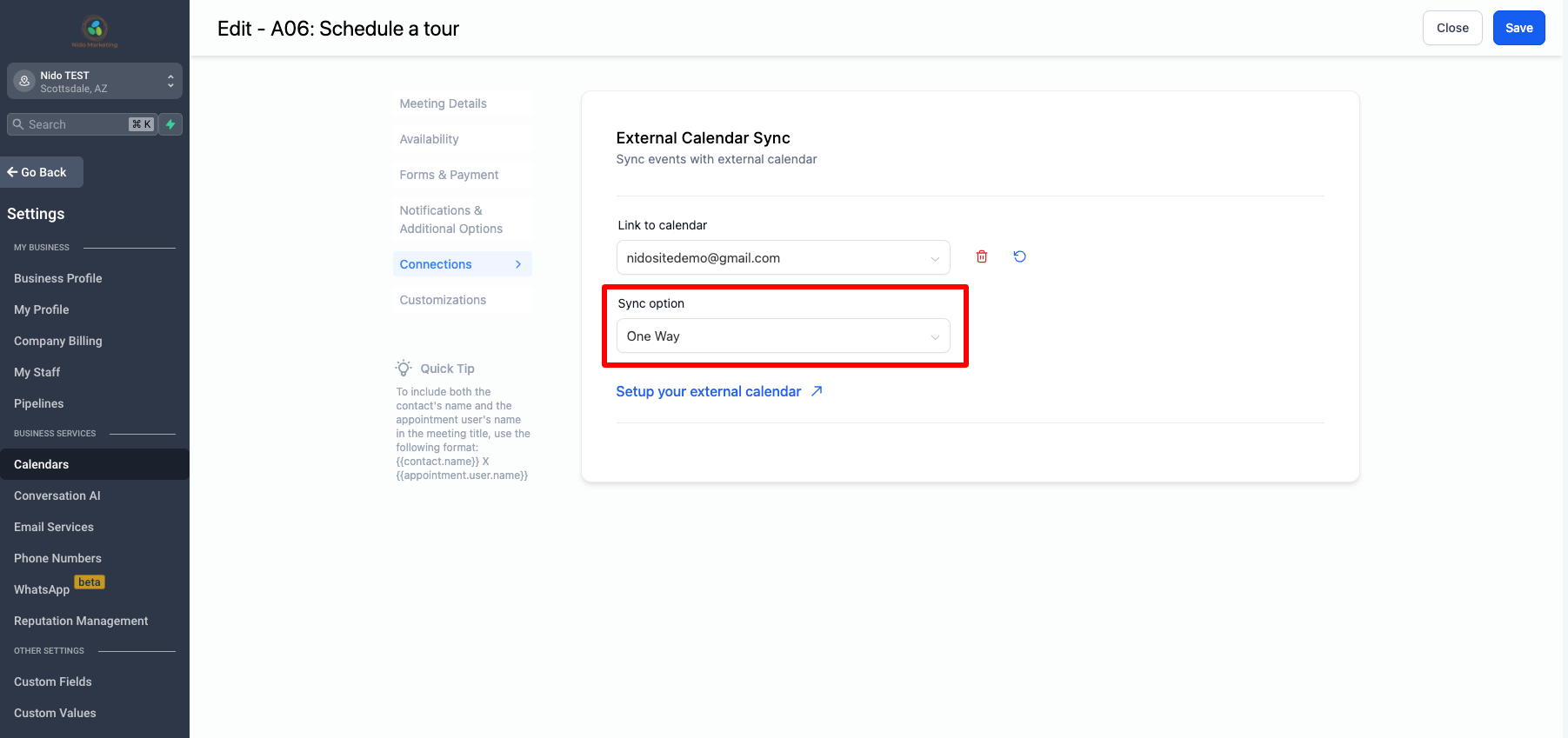This screenshot has width=1568, height=738.
Task: Click the green lightning bolt quick action icon
Action: pos(170,124)
